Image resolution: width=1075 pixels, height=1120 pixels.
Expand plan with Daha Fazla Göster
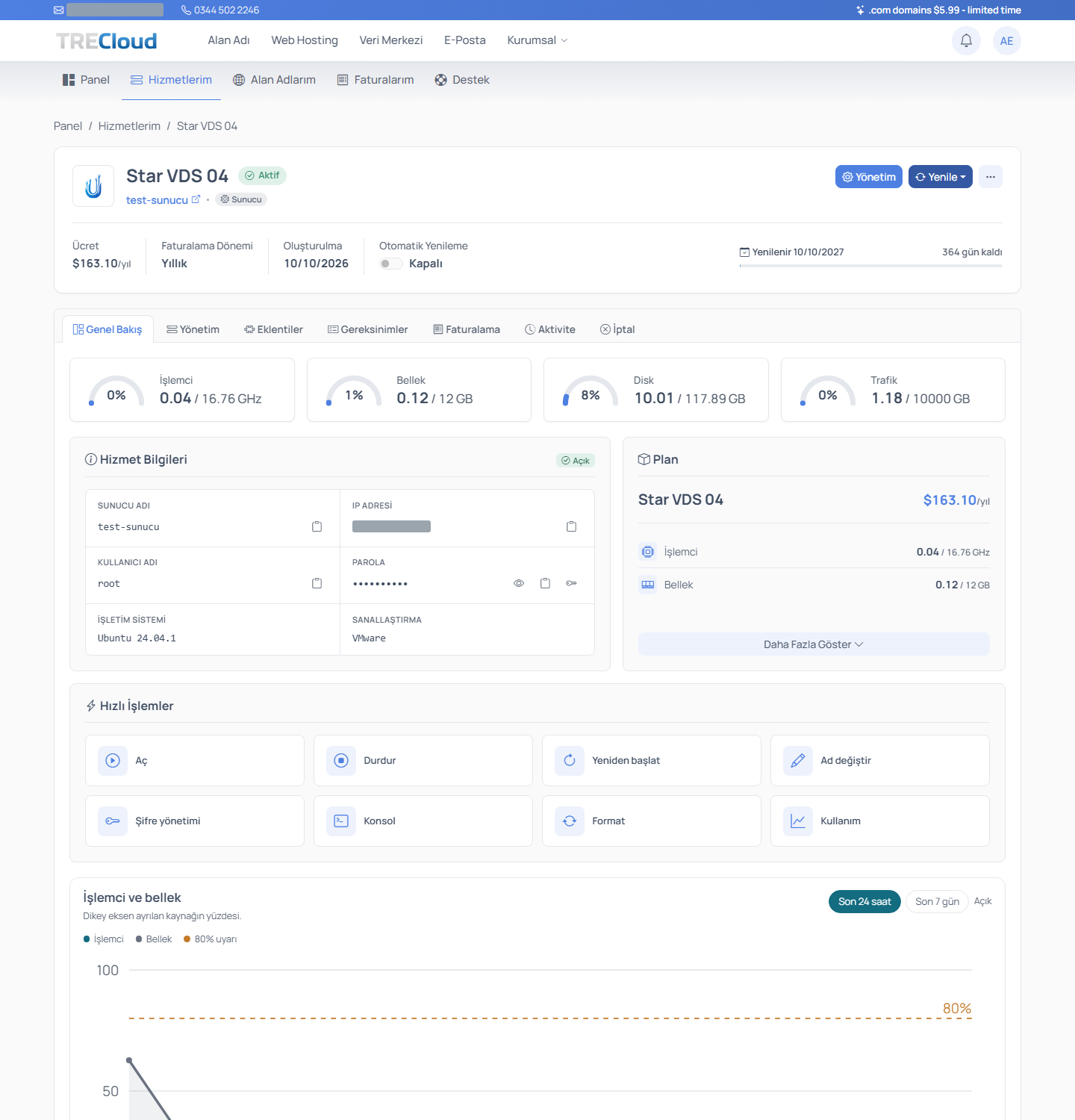tap(814, 644)
